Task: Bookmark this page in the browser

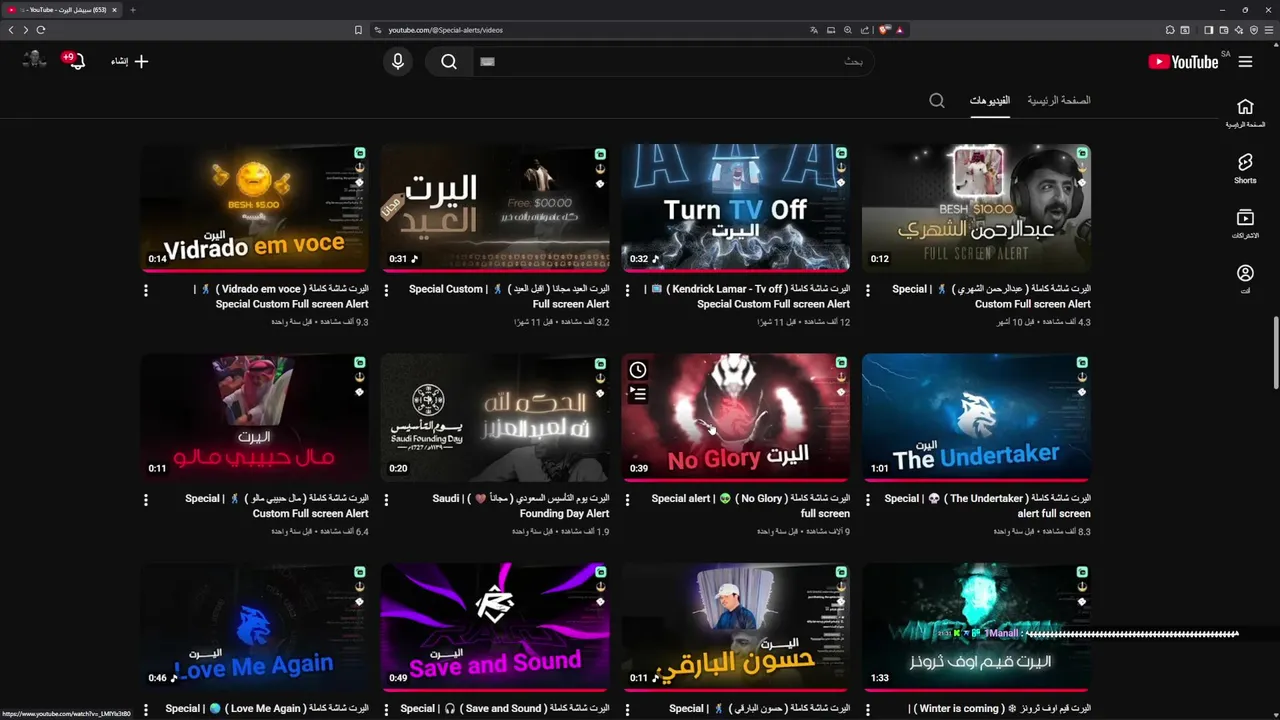Action: click(358, 30)
